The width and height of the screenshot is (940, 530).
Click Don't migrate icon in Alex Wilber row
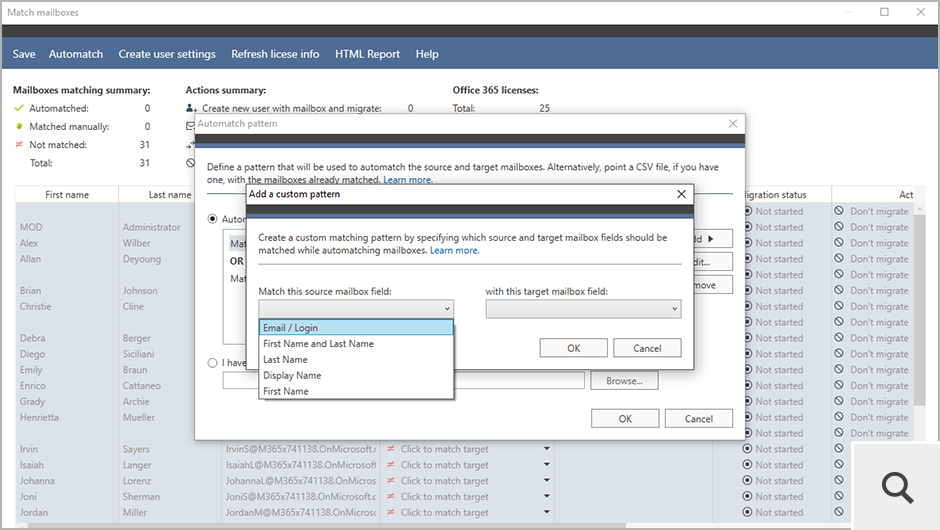(x=839, y=243)
